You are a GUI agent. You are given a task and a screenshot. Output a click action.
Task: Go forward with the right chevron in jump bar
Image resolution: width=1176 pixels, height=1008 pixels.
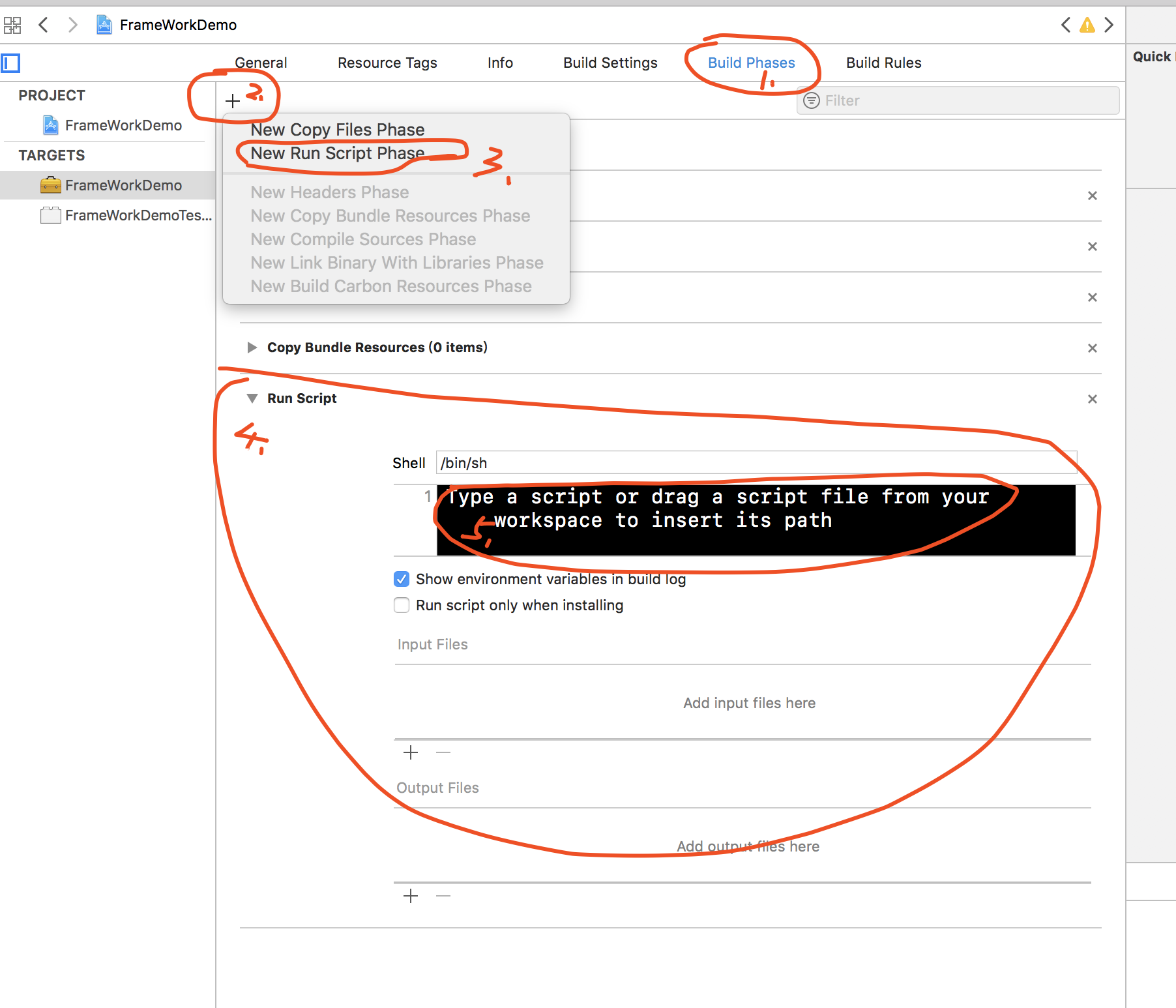click(x=72, y=25)
